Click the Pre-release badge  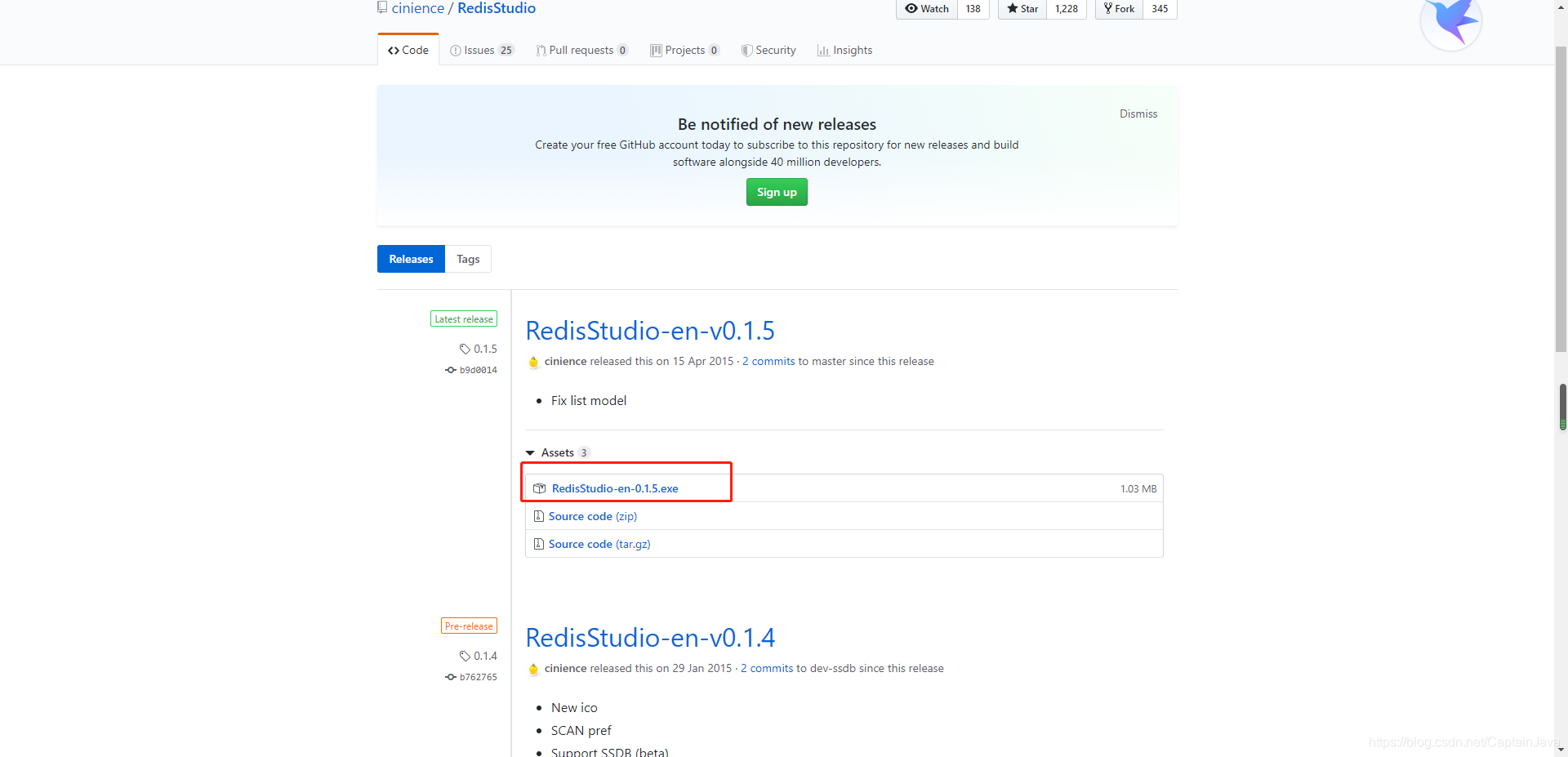[469, 626]
